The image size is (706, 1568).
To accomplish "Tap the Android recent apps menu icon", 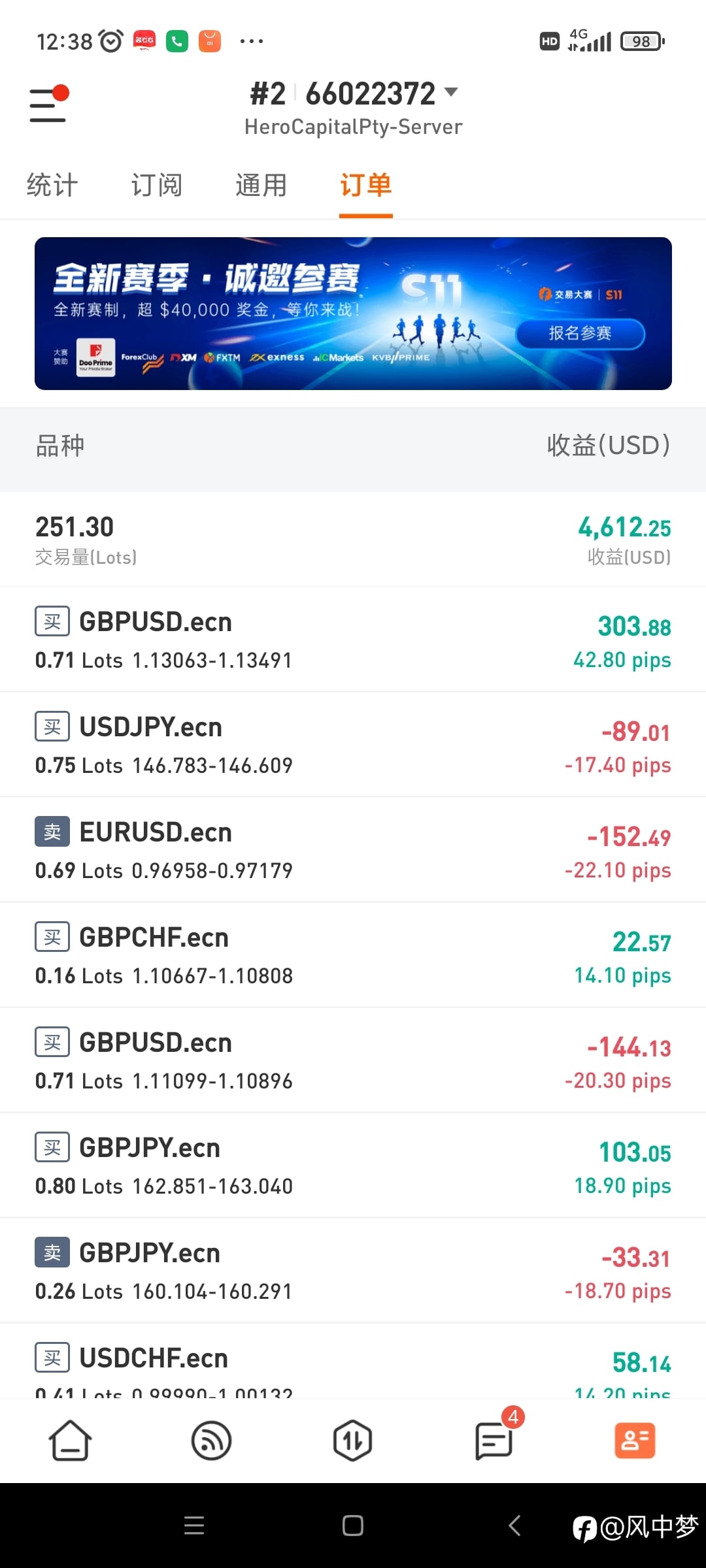I will pyautogui.click(x=194, y=1526).
